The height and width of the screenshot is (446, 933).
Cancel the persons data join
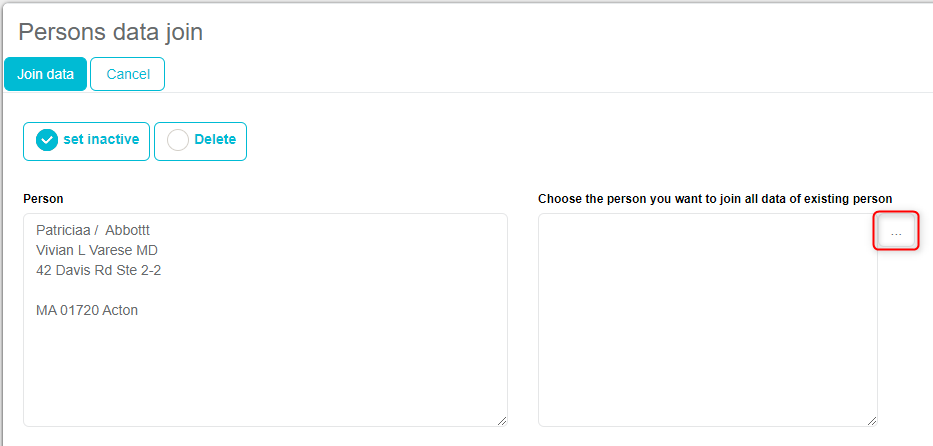pos(128,74)
